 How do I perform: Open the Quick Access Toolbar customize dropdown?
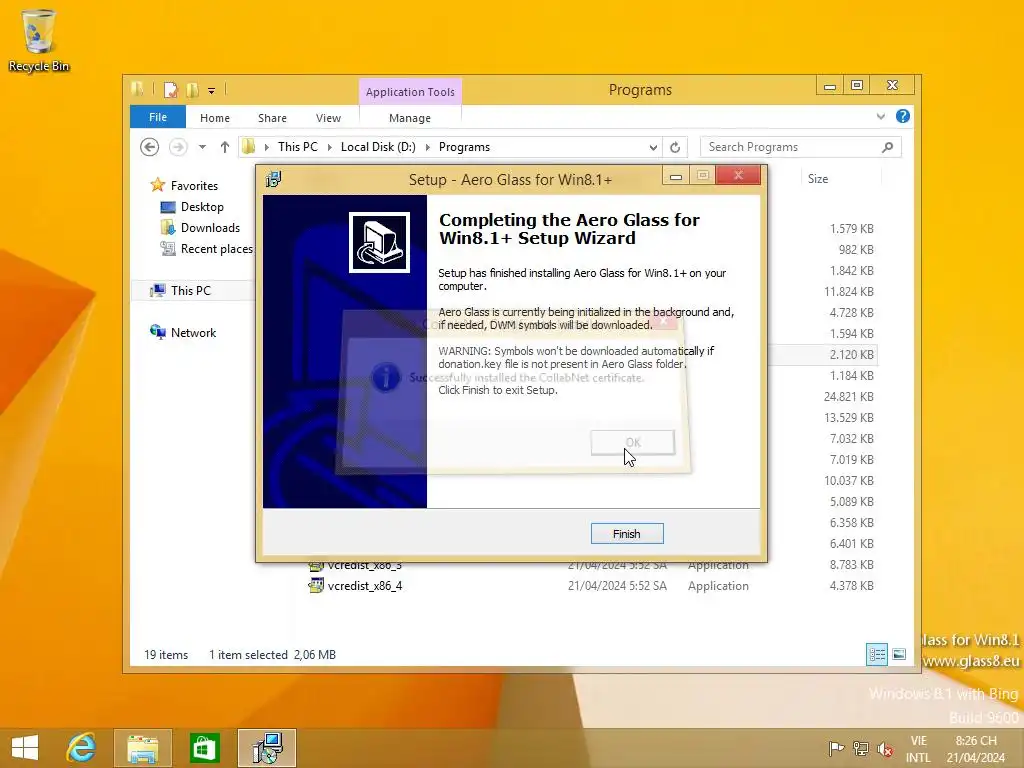212,90
